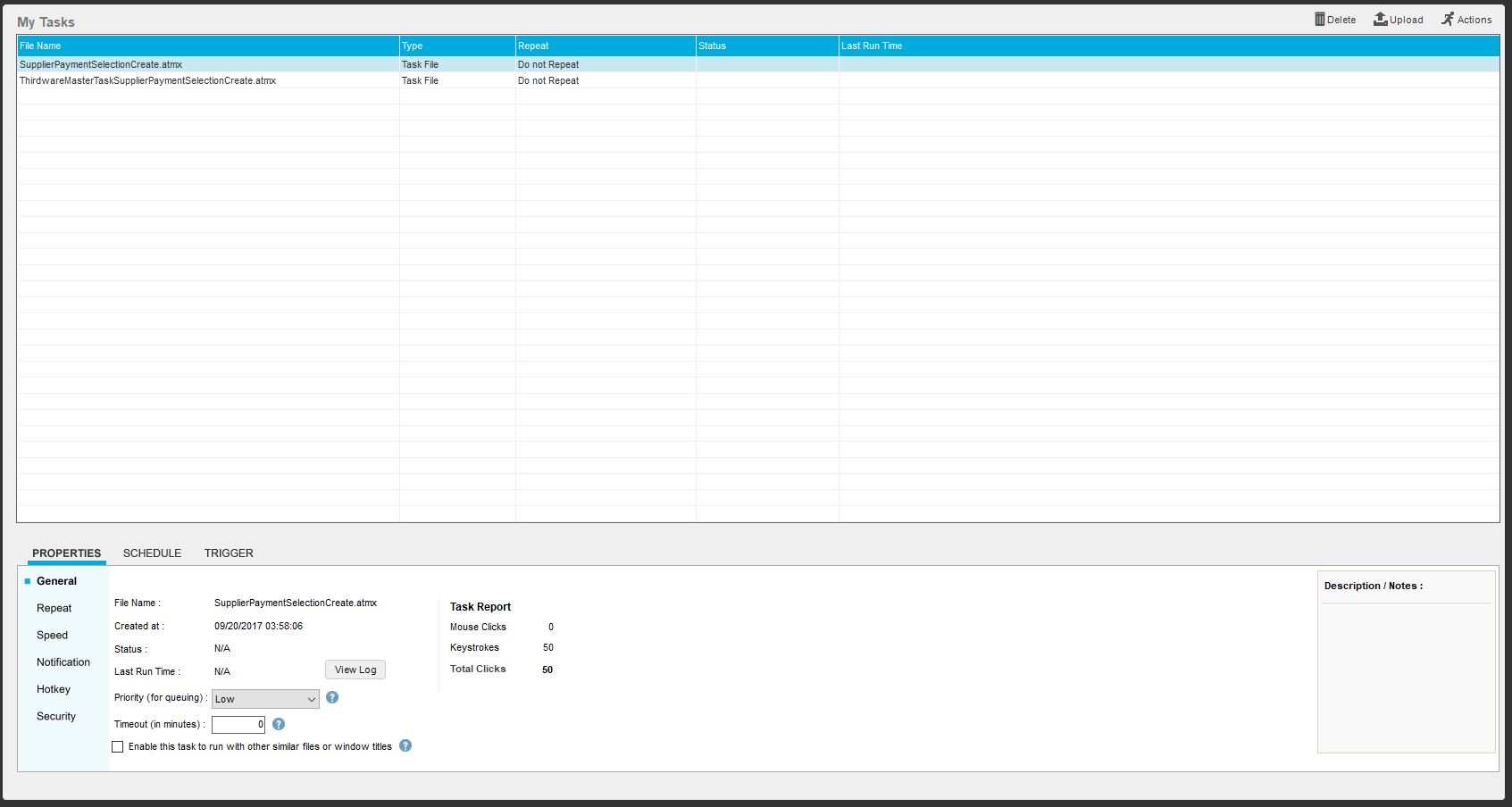Sort by Last Run Time column header
Screen dimensions: 1512x807
[1169, 46]
